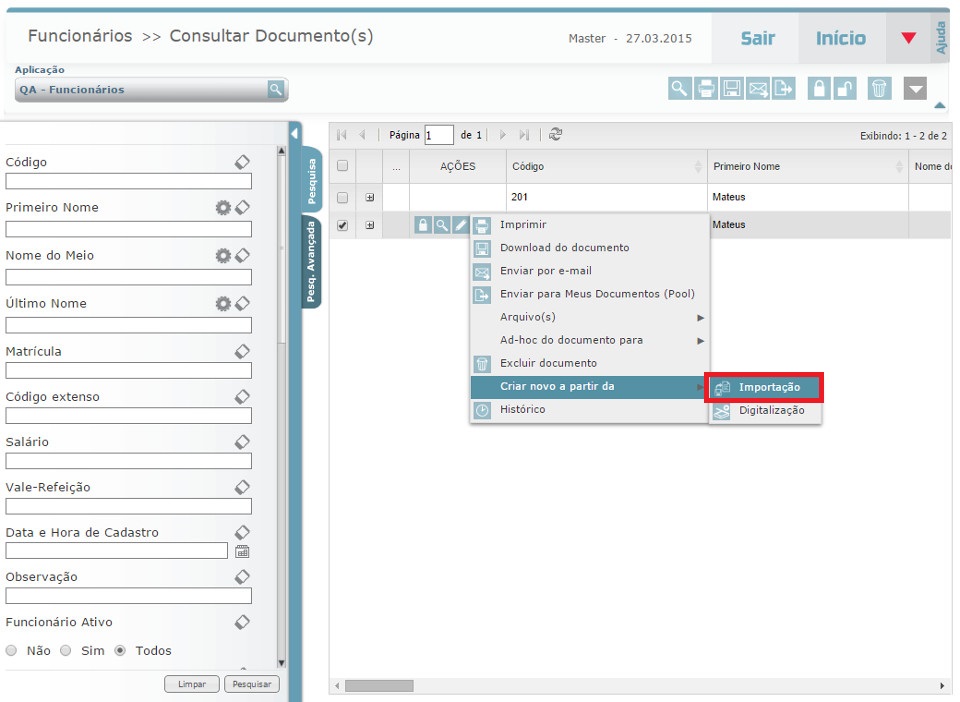Click the 'Pesquisar' button
Screen dimensions: 960x702
pyautogui.click(x=252, y=685)
